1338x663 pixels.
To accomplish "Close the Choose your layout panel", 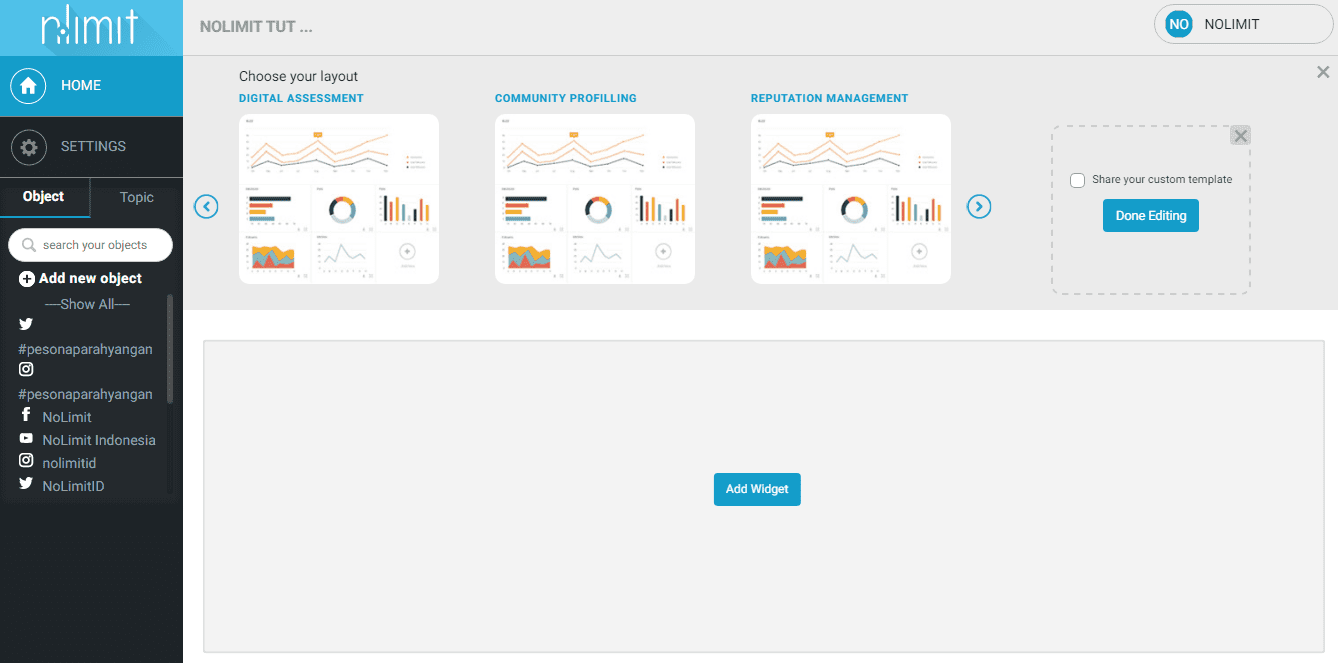I will [x=1323, y=72].
